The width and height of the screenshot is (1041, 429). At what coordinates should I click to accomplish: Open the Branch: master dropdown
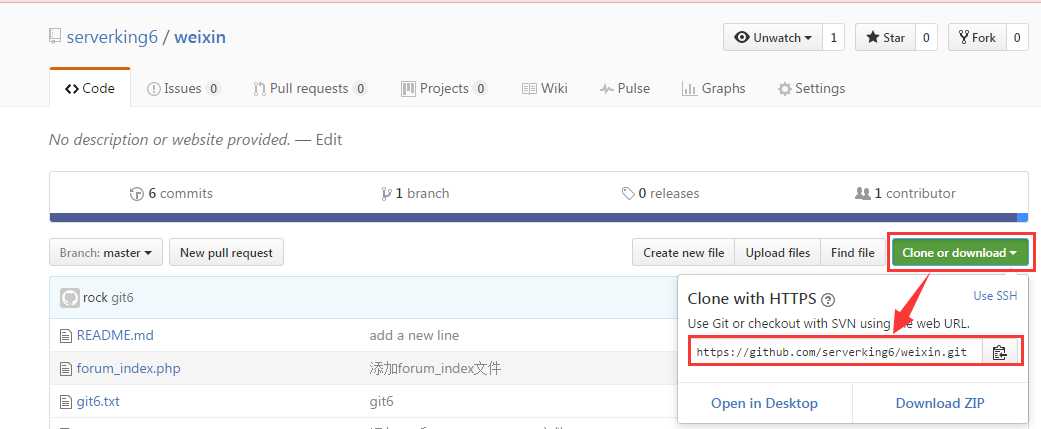click(106, 252)
